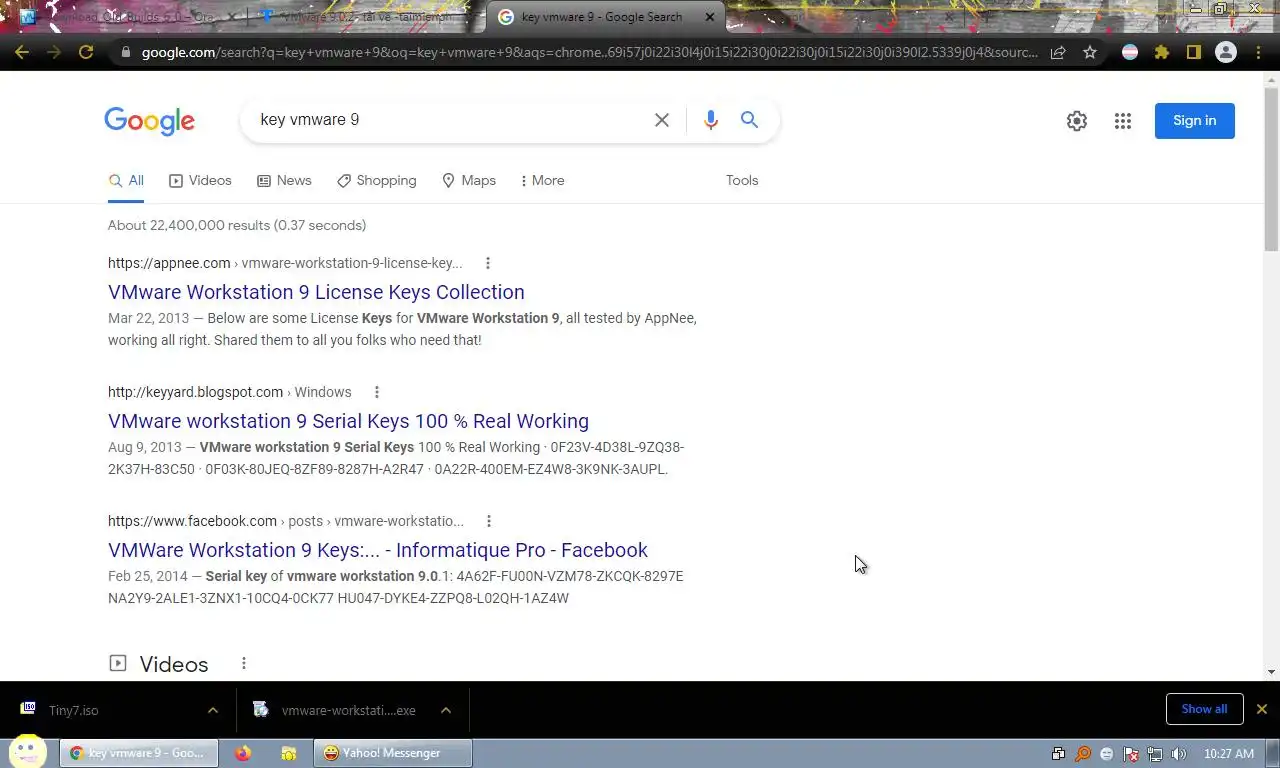
Task: Switch to the All results tab
Action: click(x=126, y=181)
